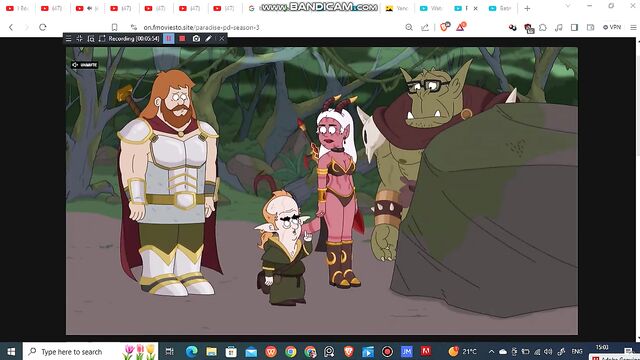The height and width of the screenshot is (360, 640).
Task: Click the address bar showing on.fmoviesto.site
Action: (x=201, y=27)
